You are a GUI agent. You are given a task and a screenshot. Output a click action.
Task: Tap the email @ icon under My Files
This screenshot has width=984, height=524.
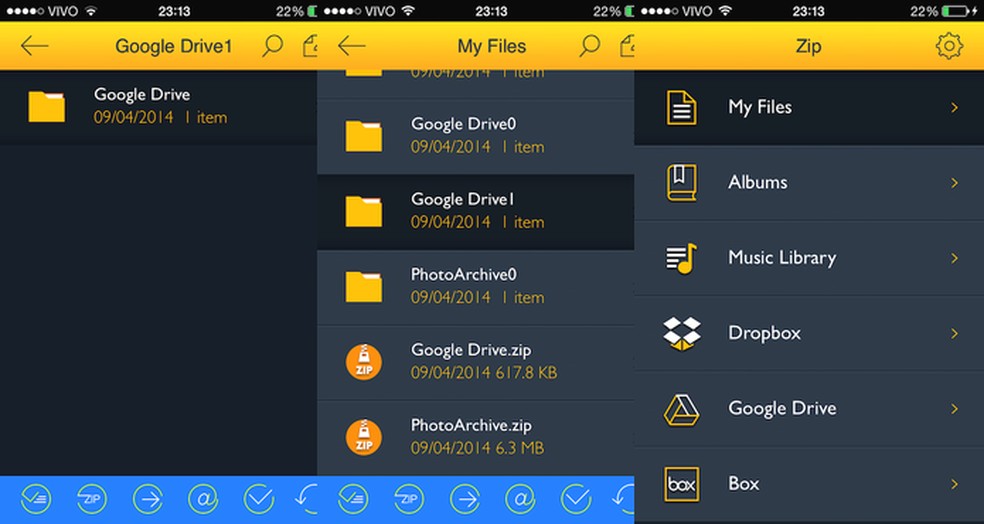520,500
